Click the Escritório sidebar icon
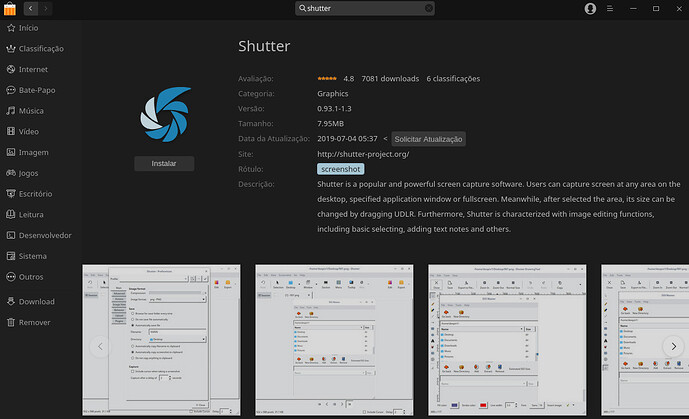Image resolution: width=689 pixels, height=419 pixels. coord(11,193)
